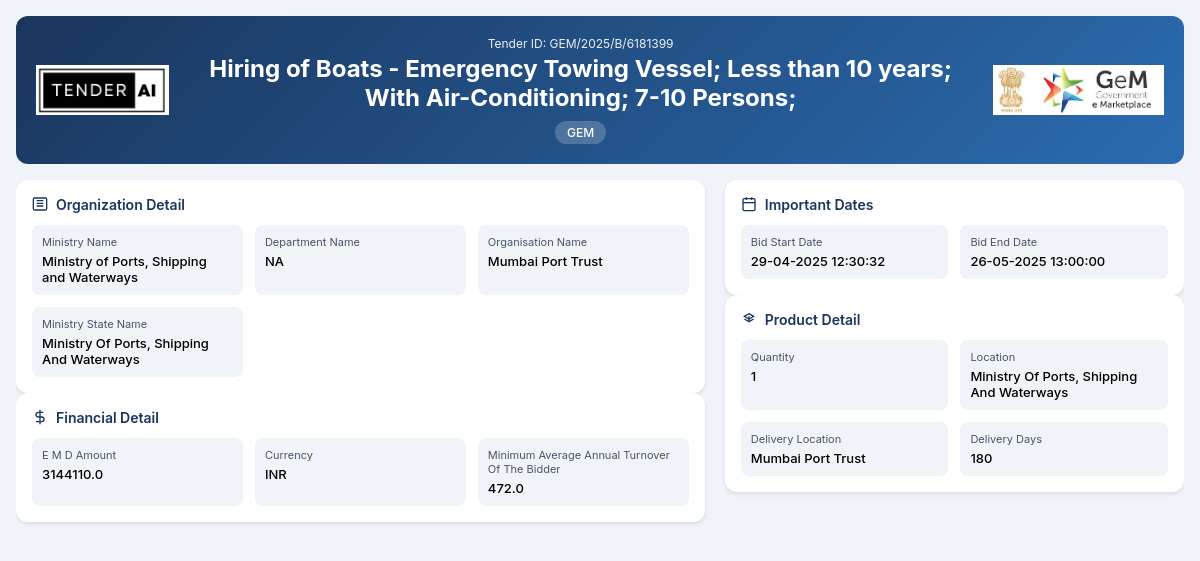Image resolution: width=1200 pixels, height=561 pixels.
Task: Click the GEM tag badge
Action: [x=580, y=132]
